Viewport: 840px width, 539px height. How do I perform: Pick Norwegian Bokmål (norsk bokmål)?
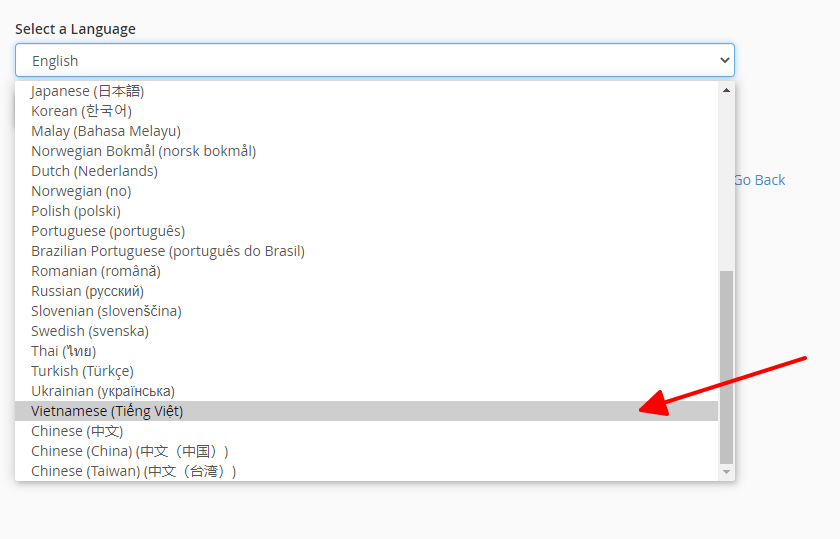point(143,151)
